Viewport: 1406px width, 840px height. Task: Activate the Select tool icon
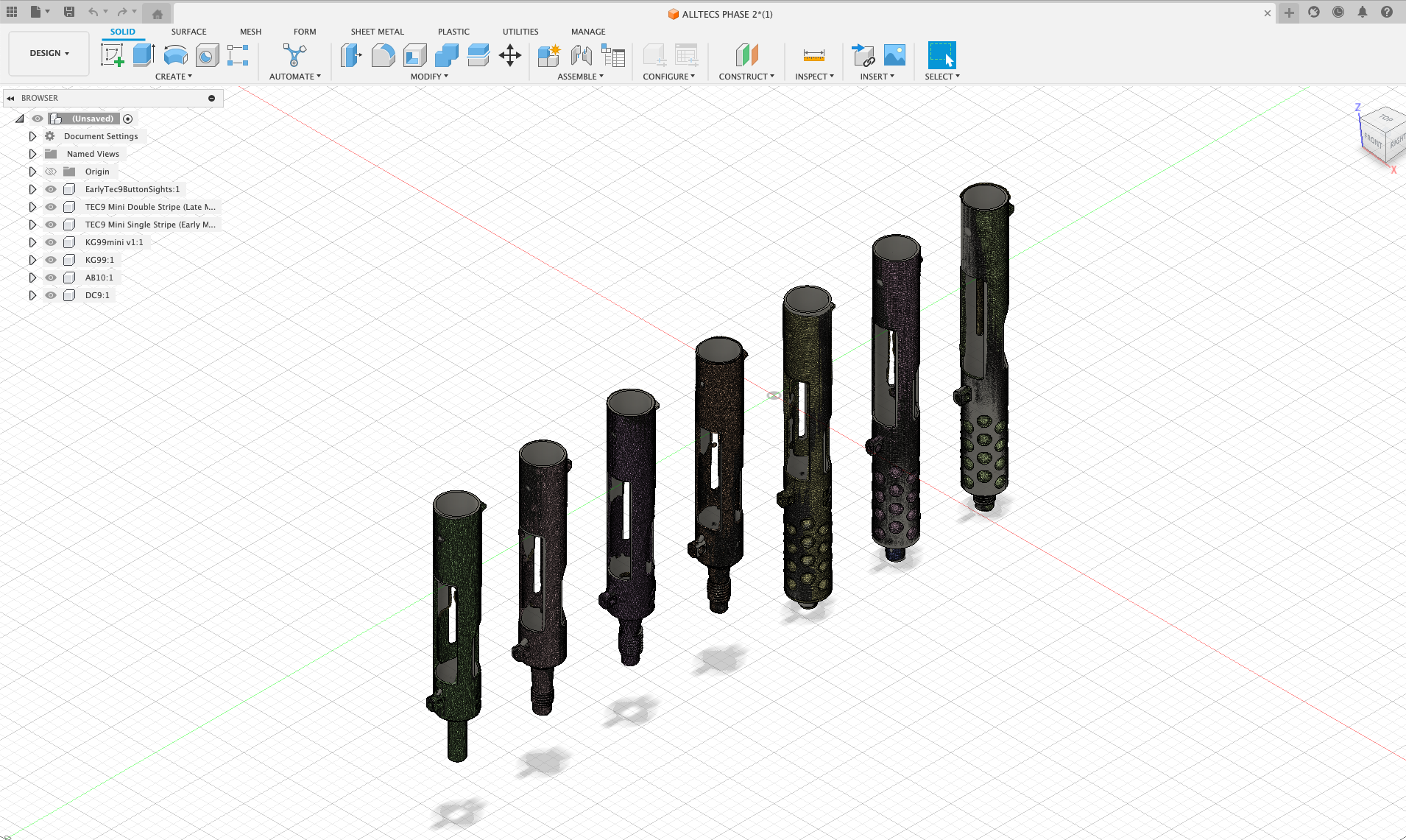click(942, 55)
